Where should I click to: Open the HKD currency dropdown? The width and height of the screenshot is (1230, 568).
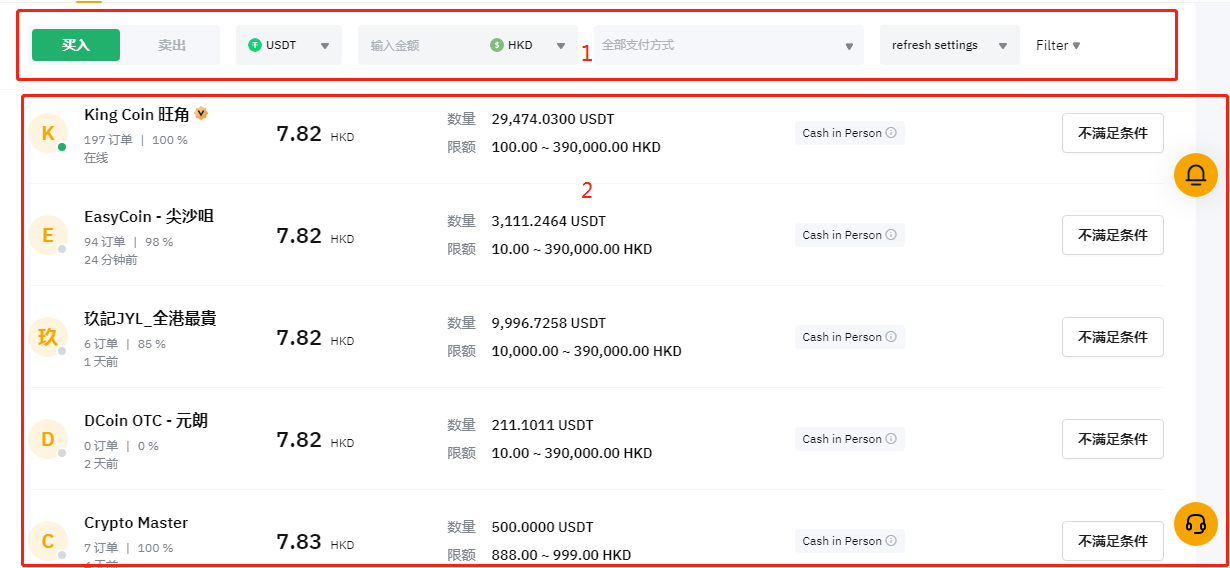click(x=530, y=45)
